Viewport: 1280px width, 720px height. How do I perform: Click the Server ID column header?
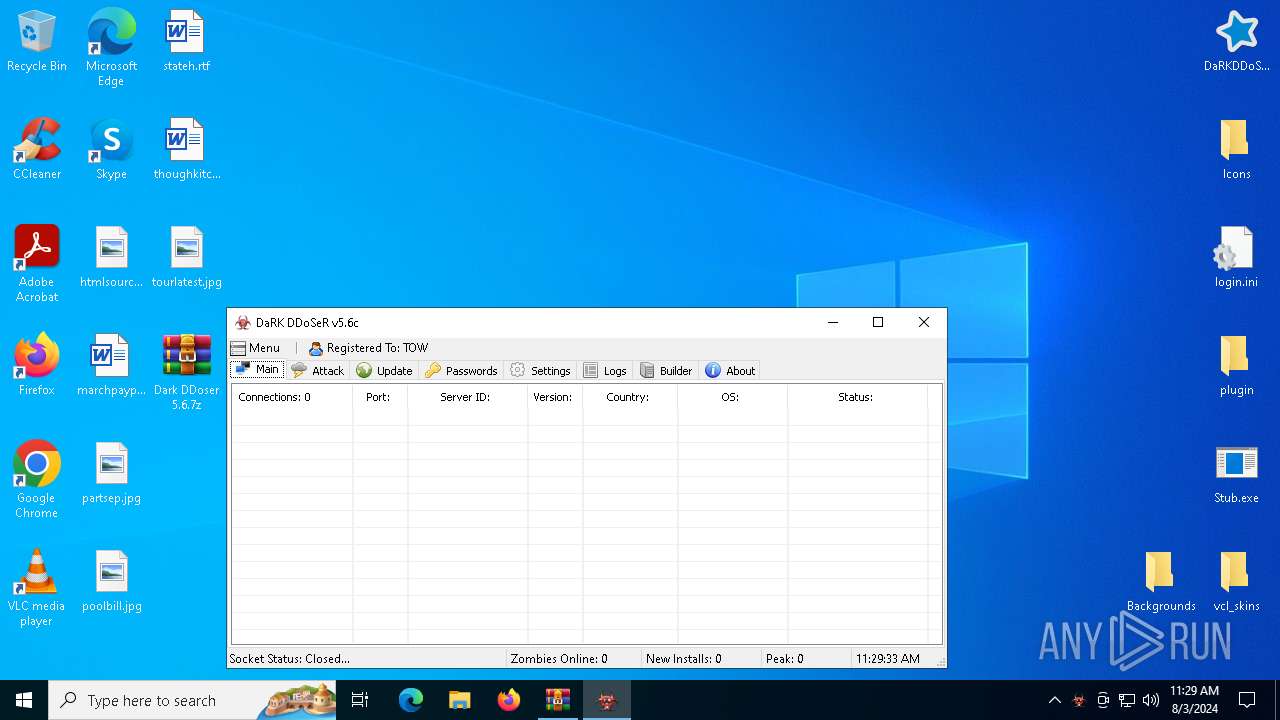coord(467,397)
